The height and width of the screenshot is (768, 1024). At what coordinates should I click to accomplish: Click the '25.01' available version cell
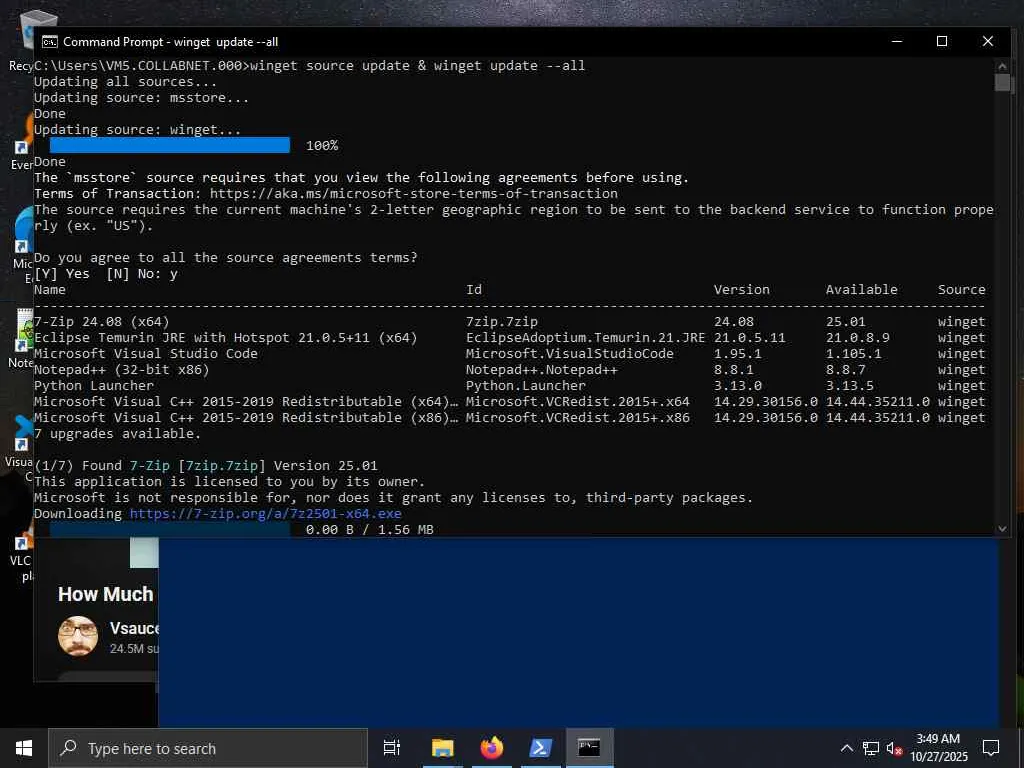[x=845, y=321]
